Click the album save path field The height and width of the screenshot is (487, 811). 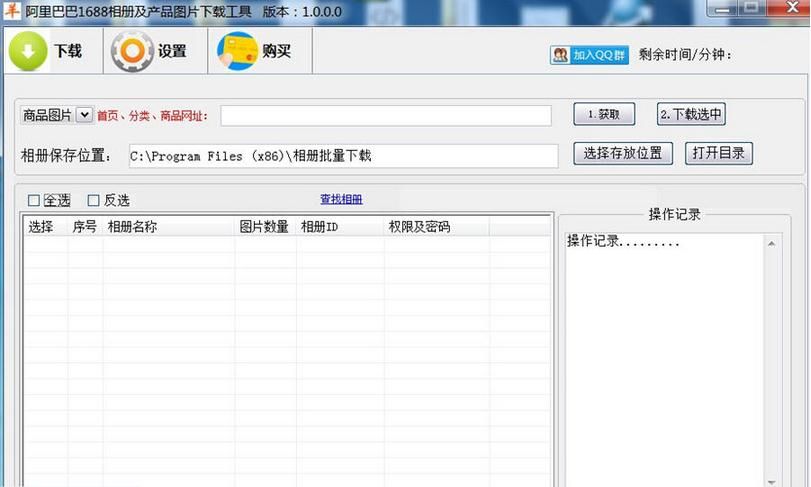(343, 156)
